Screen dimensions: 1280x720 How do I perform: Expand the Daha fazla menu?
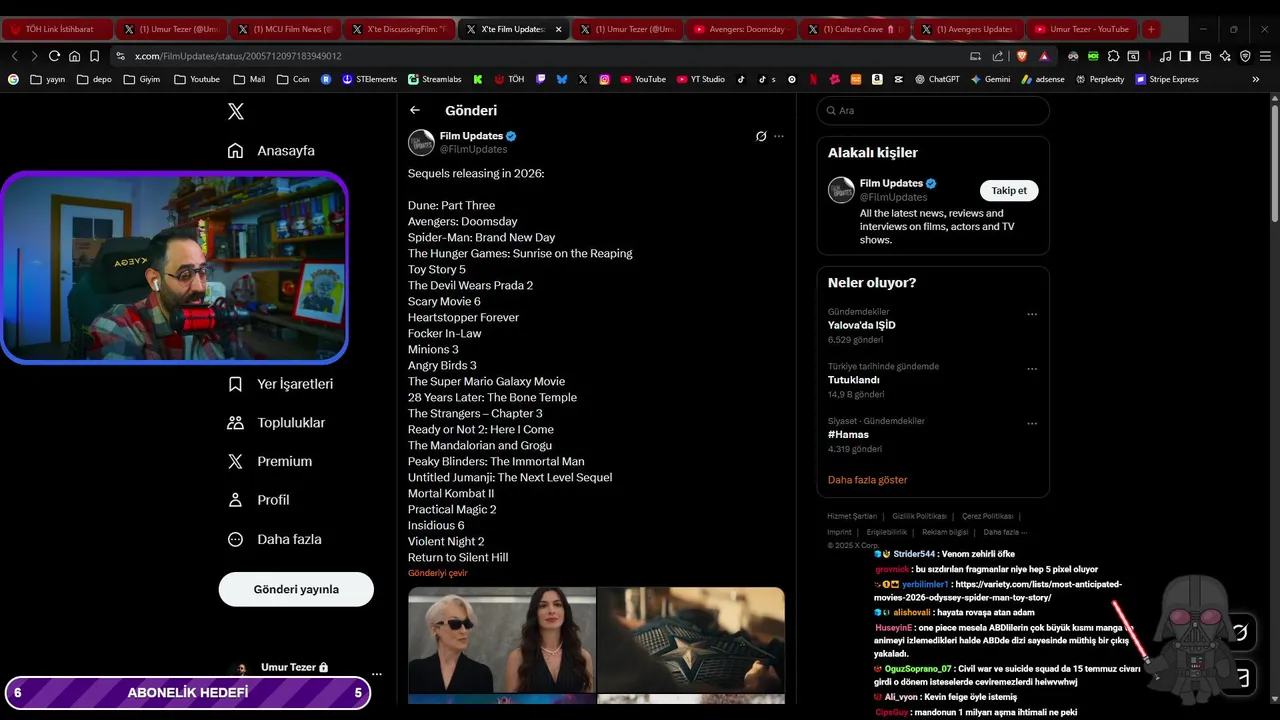274,539
